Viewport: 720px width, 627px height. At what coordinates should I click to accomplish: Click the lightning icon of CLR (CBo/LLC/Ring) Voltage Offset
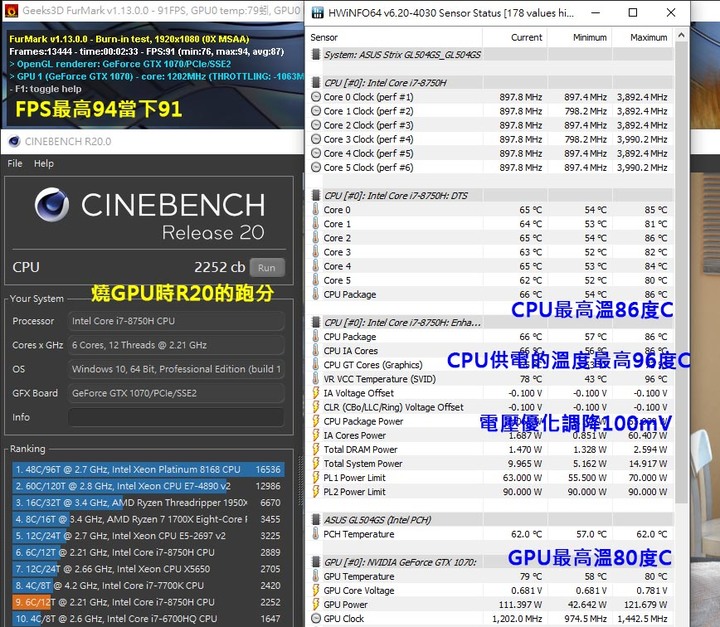pos(315,407)
